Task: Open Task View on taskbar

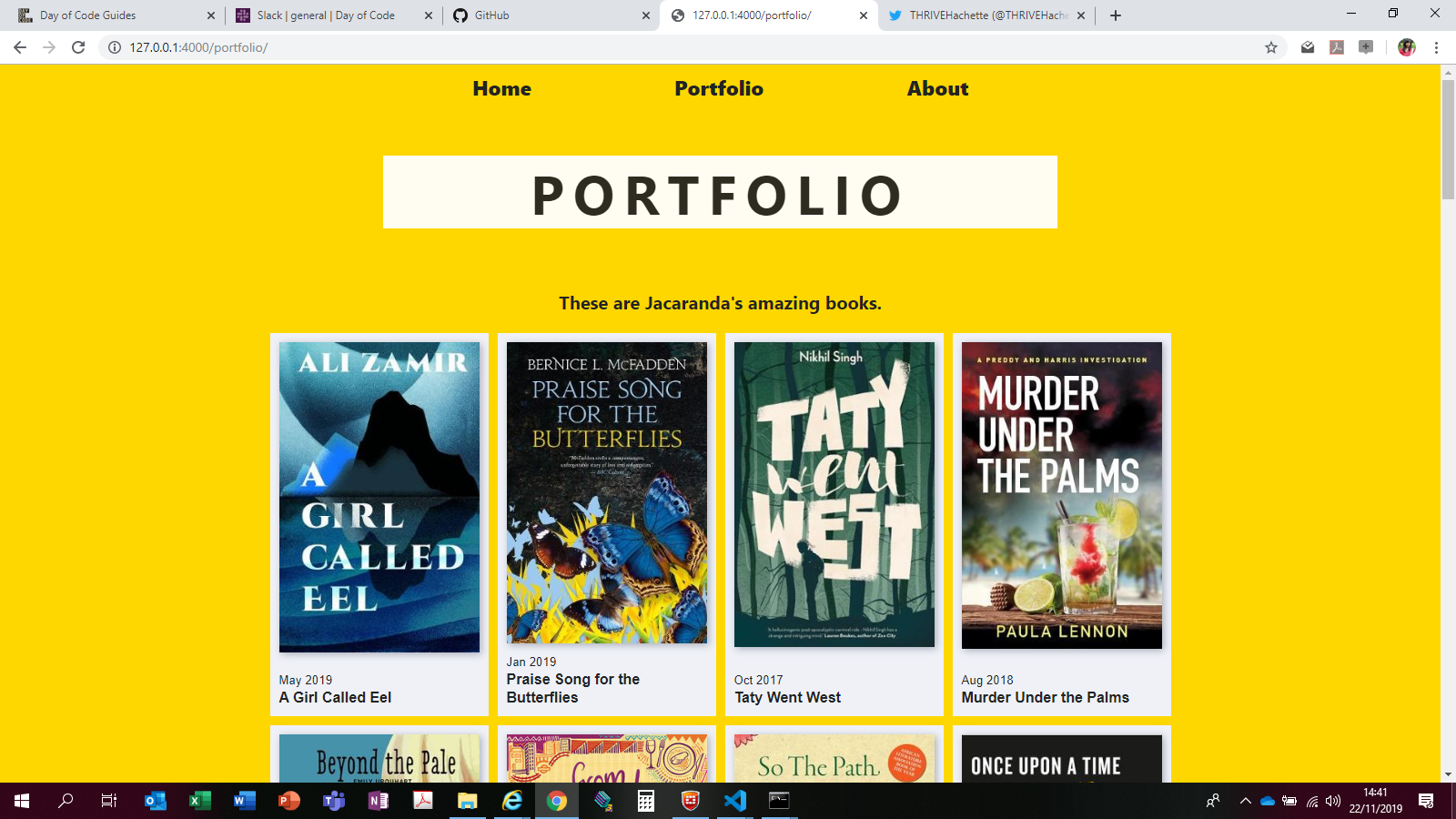Action: coord(109,801)
